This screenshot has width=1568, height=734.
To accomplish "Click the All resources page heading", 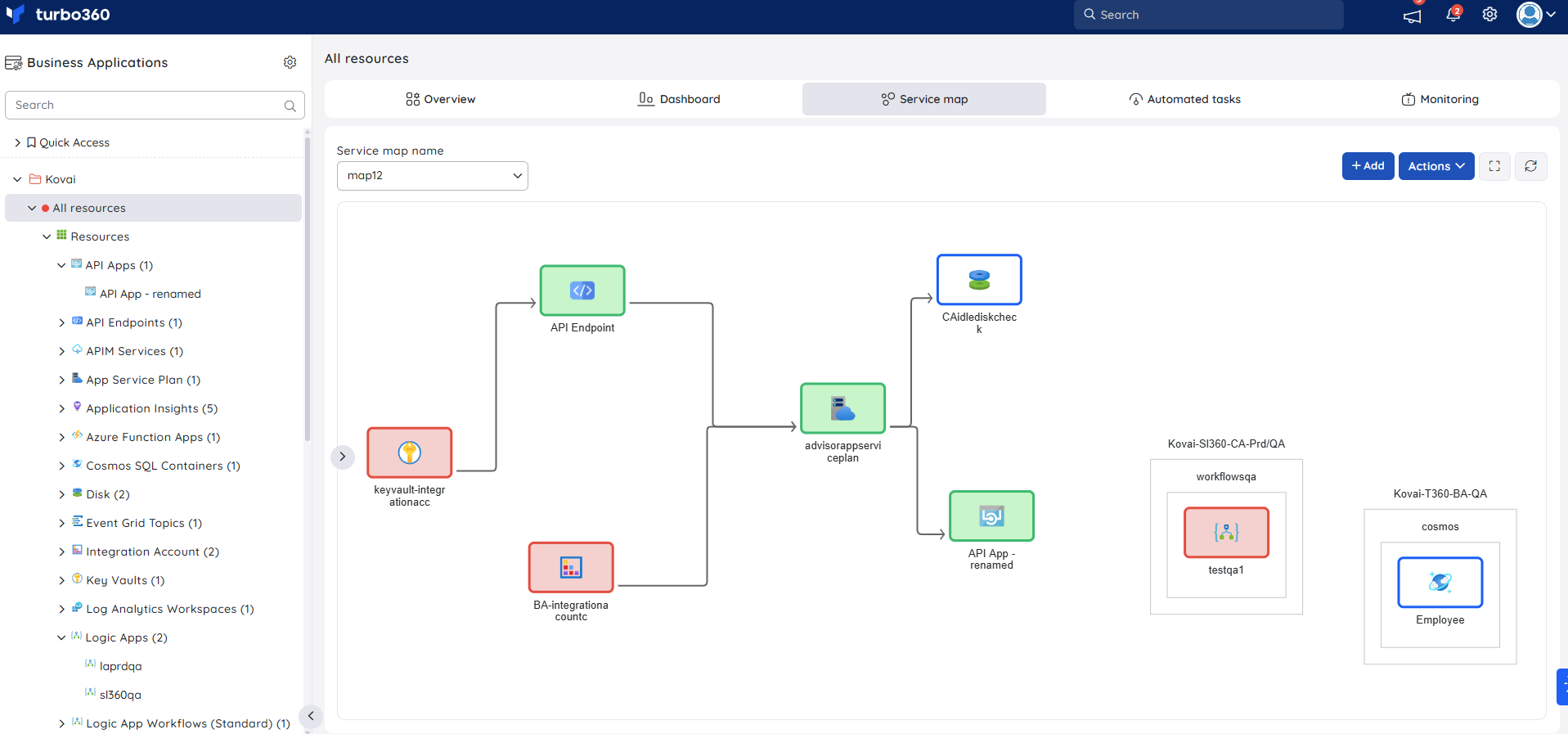I will click(366, 59).
